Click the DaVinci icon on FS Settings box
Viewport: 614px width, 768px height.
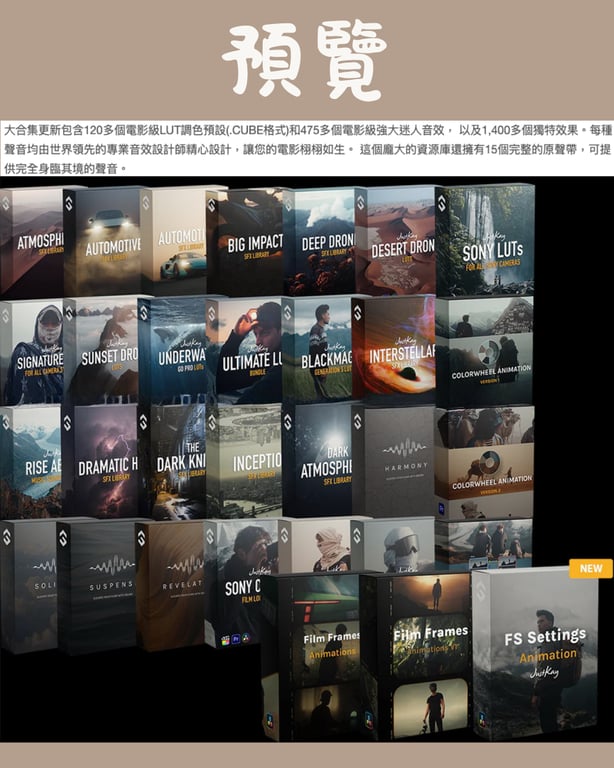click(482, 720)
